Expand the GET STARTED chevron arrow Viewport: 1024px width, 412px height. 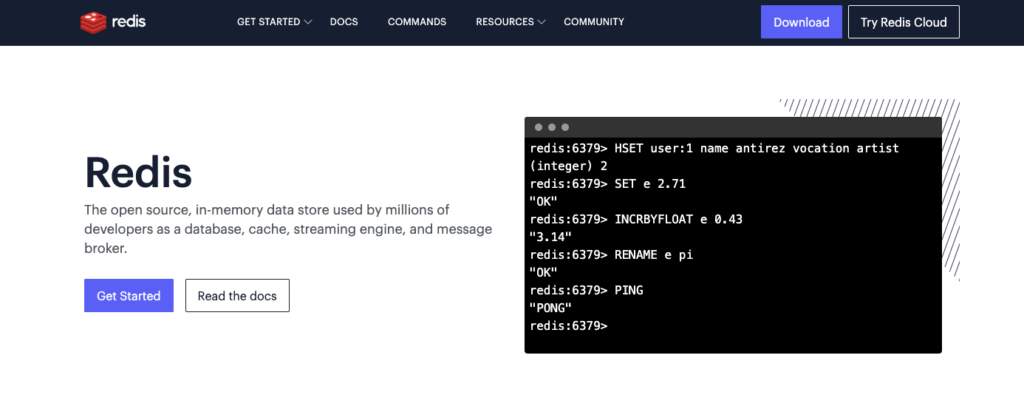coord(308,22)
